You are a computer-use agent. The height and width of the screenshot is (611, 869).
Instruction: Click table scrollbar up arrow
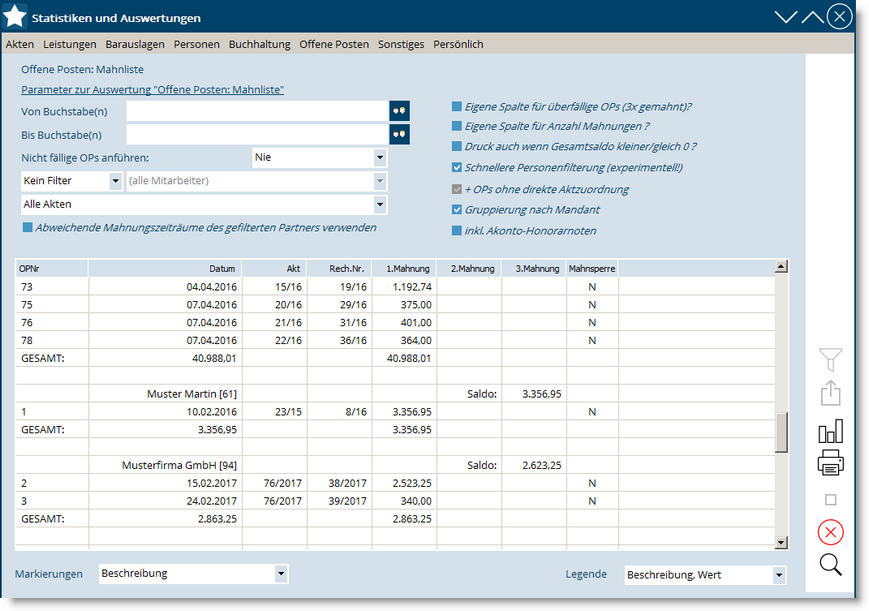pyautogui.click(x=781, y=267)
